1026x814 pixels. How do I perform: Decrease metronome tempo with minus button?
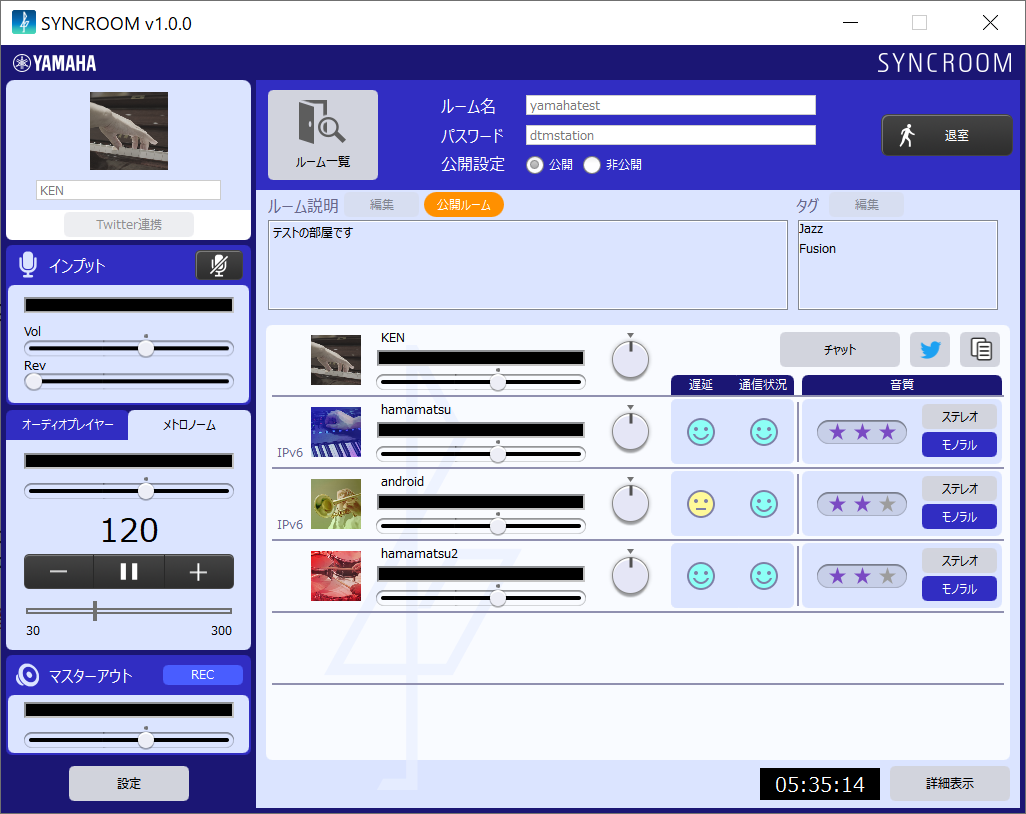point(59,572)
